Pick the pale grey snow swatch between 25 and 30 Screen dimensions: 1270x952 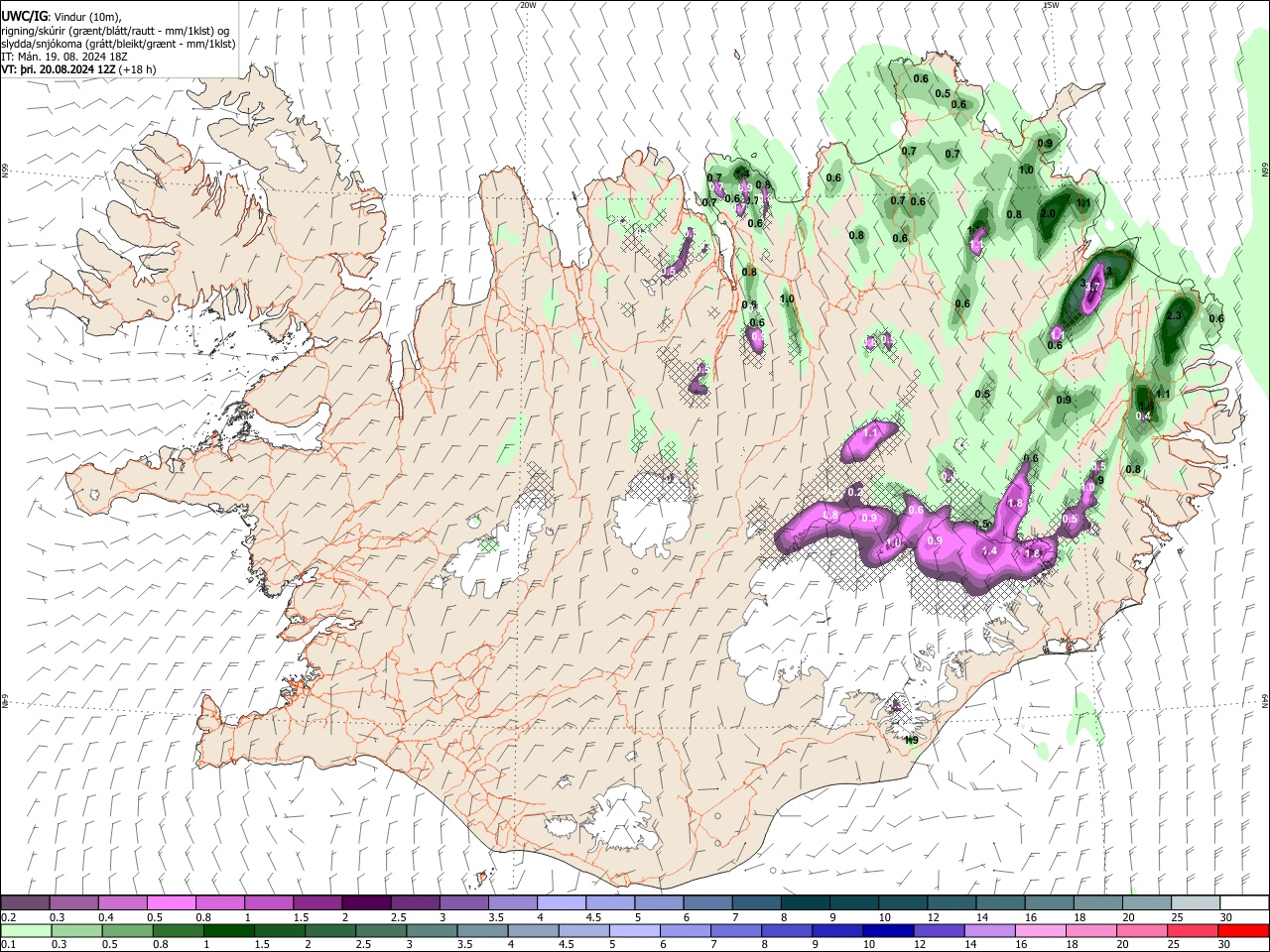(1196, 903)
